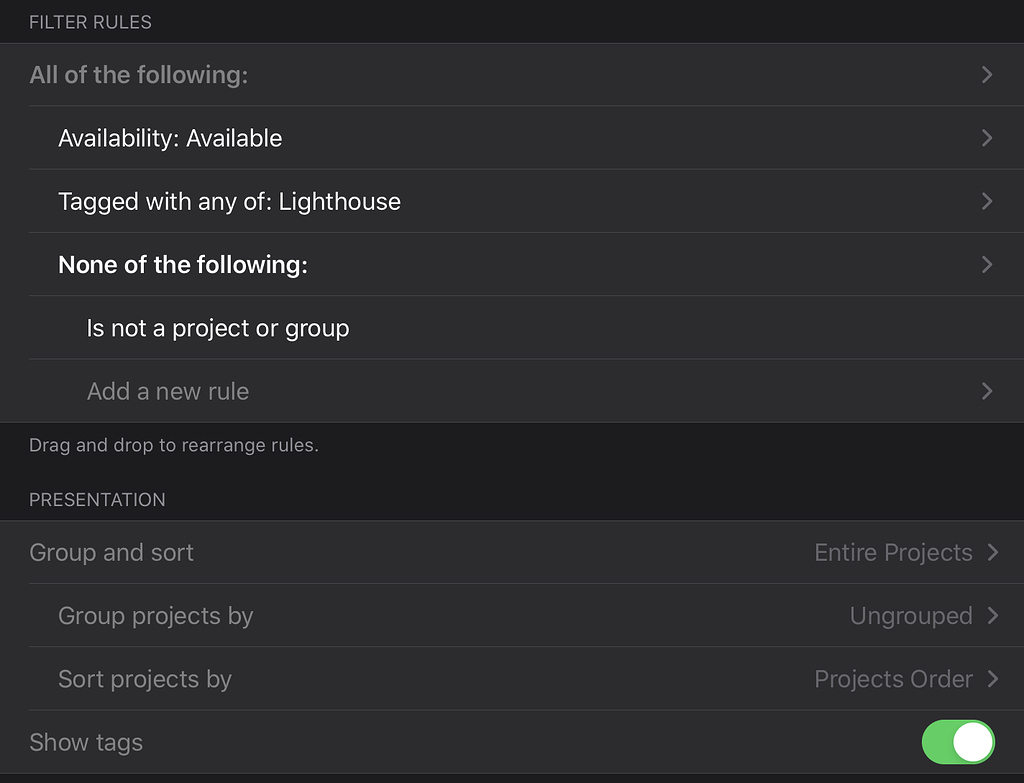Disable the Show tags toggle
This screenshot has height=783, width=1024.
click(957, 742)
